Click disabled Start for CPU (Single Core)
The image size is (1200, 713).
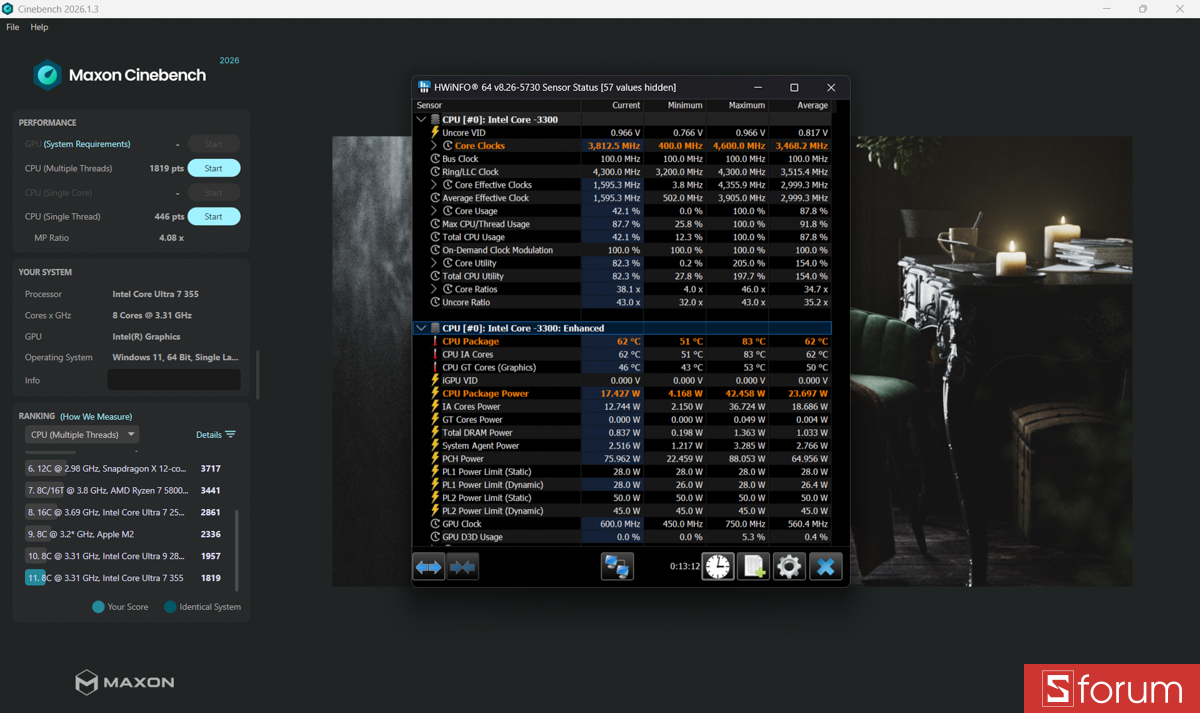click(x=214, y=192)
